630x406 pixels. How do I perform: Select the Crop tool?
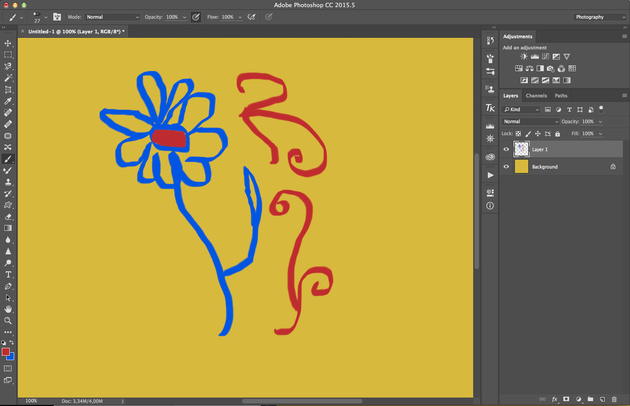(8, 90)
